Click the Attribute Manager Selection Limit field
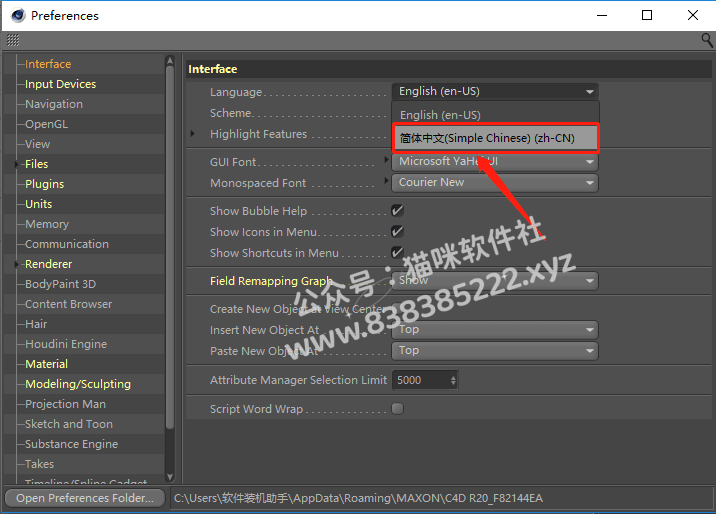This screenshot has height=514, width=716. pos(421,380)
